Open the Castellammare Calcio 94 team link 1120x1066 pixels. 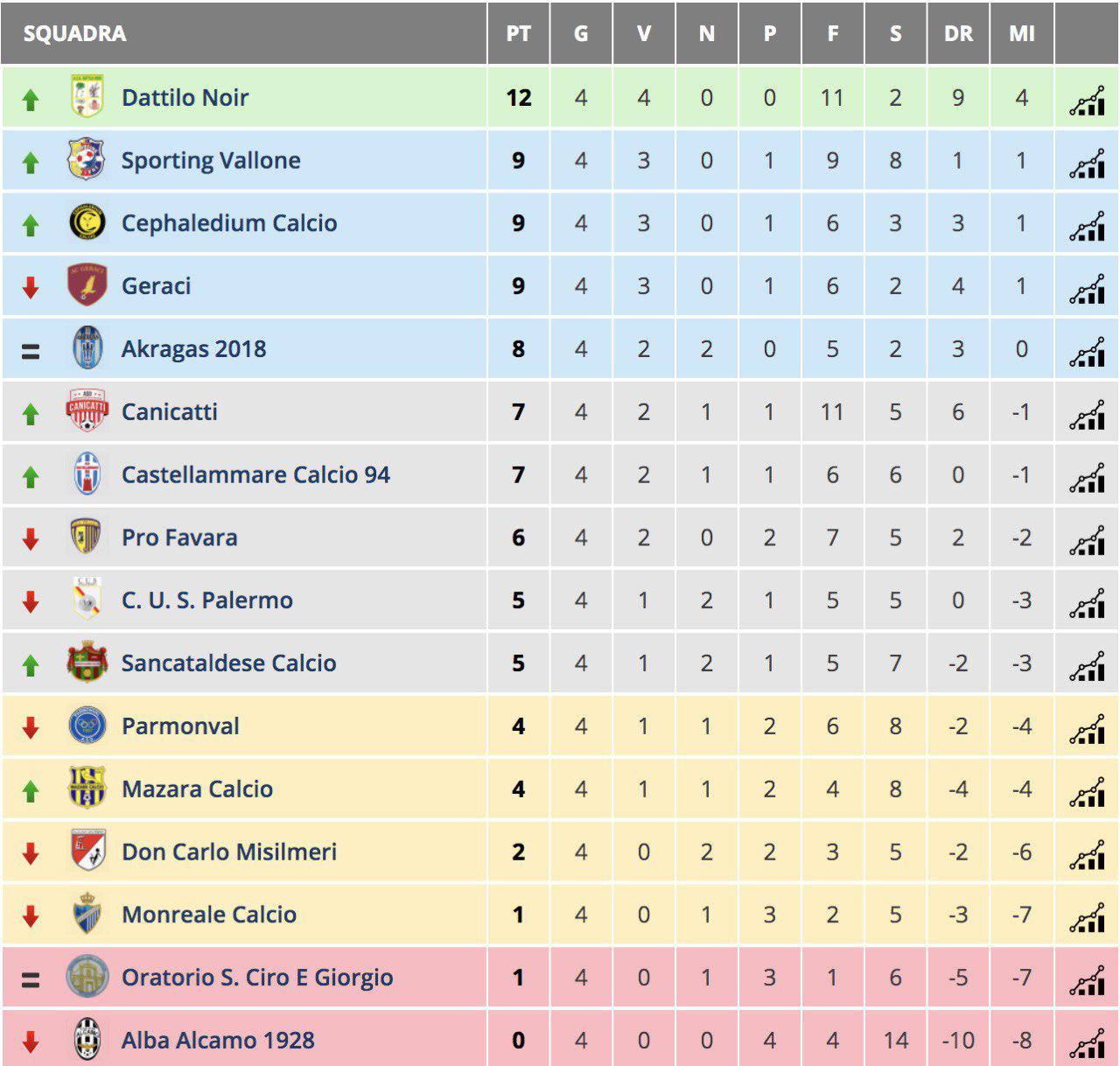pos(255,474)
